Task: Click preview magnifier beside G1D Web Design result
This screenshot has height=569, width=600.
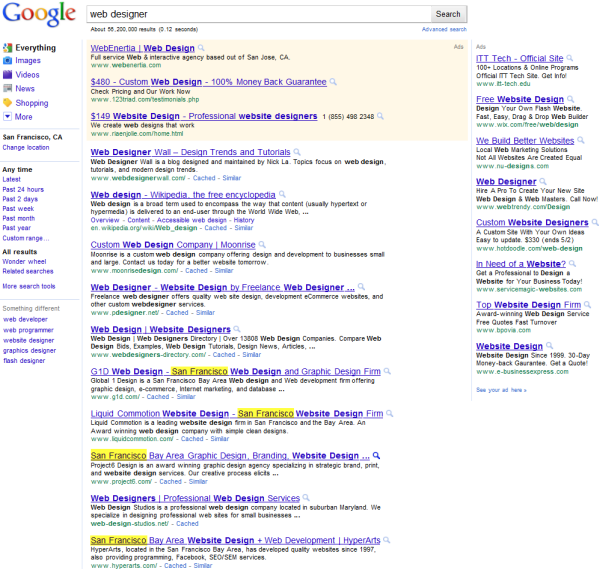Action: point(387,371)
